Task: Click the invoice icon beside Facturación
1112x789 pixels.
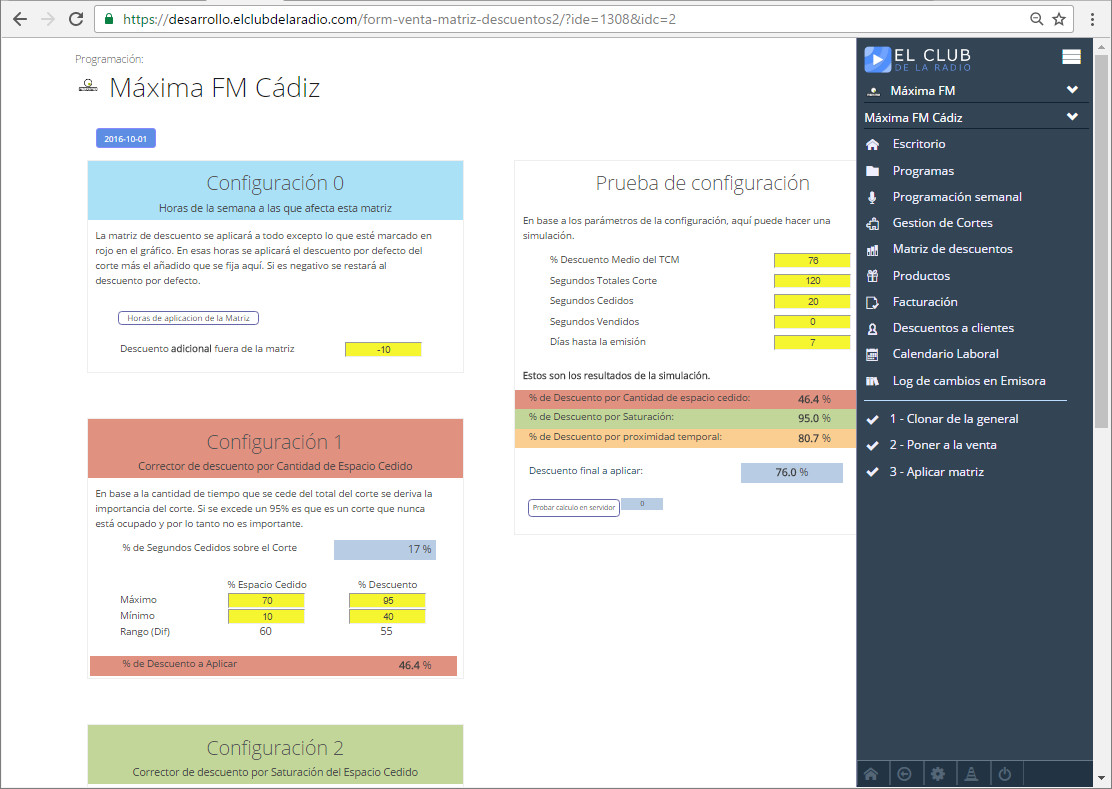Action: 872,302
